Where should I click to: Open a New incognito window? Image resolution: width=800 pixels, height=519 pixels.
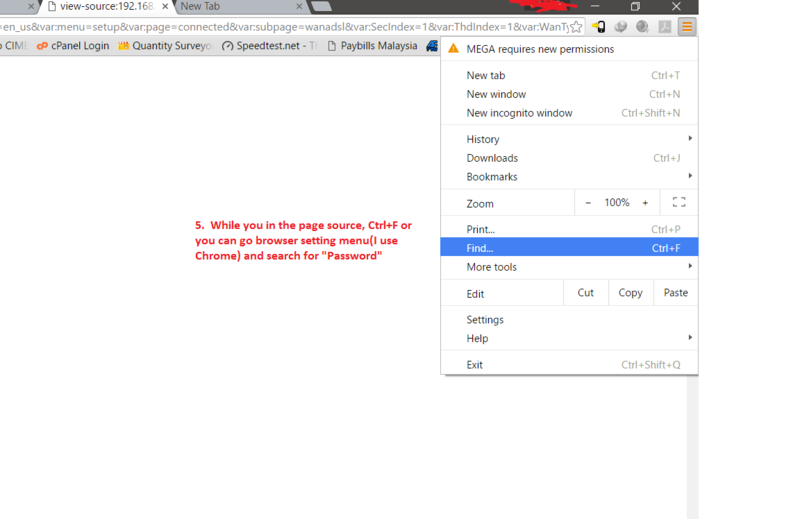pos(519,113)
